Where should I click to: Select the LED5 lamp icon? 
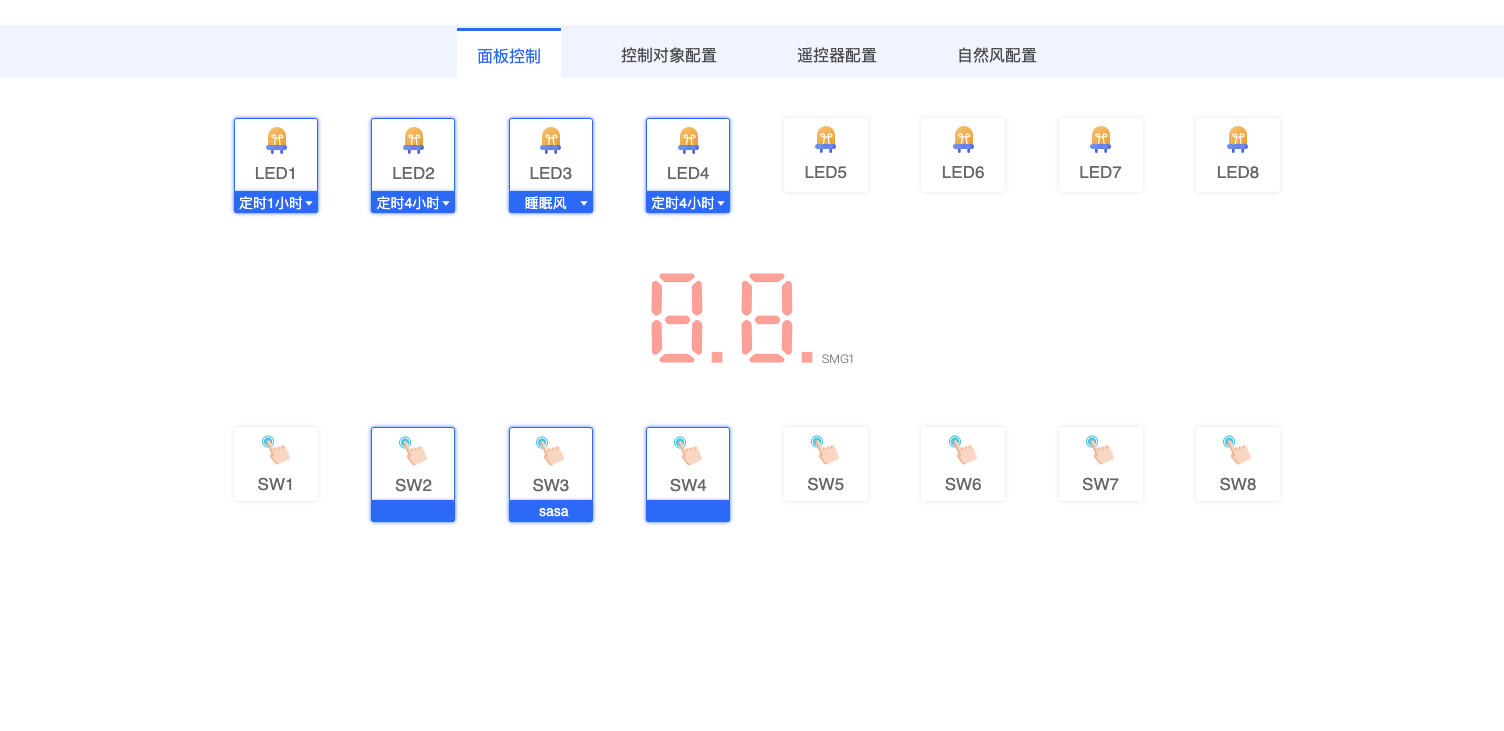pos(826,139)
